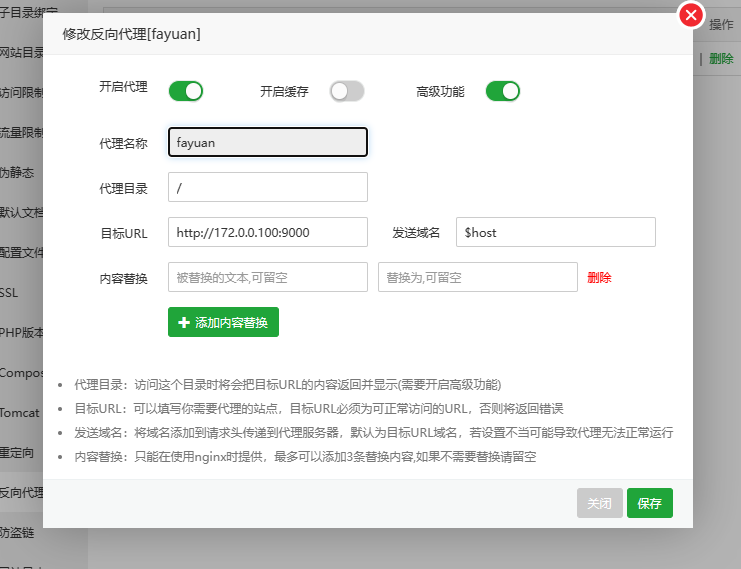
Task: Select the 反向代理 sidebar tab
Action: (22, 493)
